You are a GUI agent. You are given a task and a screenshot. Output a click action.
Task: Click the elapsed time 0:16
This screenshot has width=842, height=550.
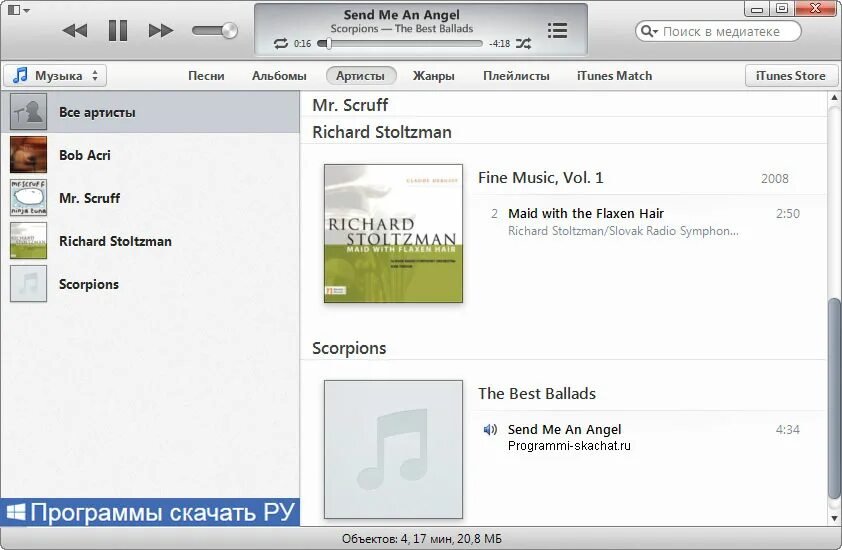302,44
